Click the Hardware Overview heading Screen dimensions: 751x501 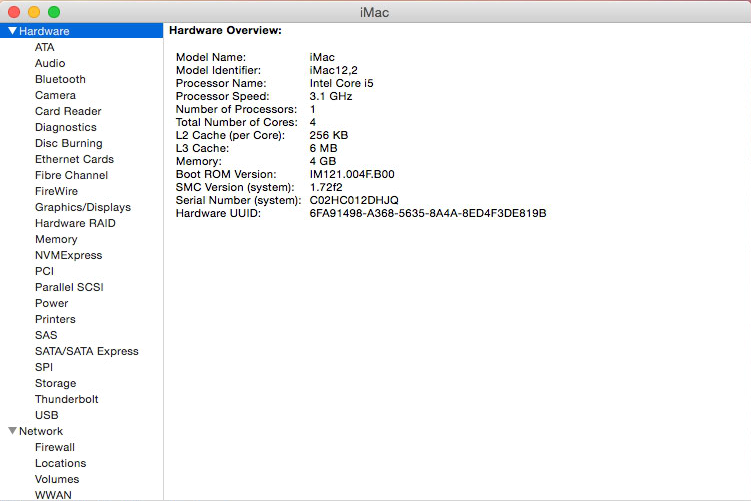pyautogui.click(x=226, y=30)
